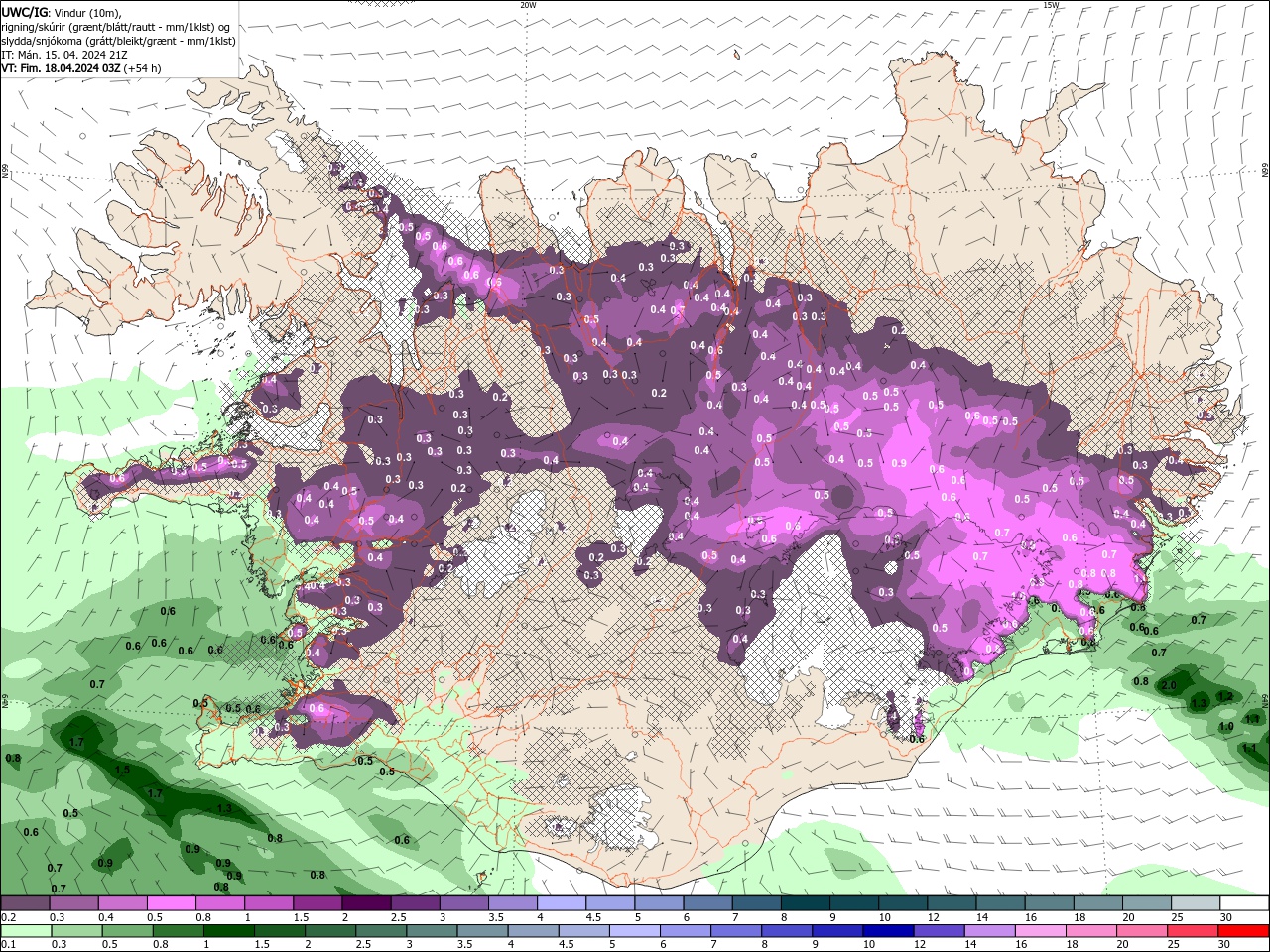Click the white 30 swatch ending the upper legend row
The height and width of the screenshot is (952, 1270).
tap(1244, 903)
